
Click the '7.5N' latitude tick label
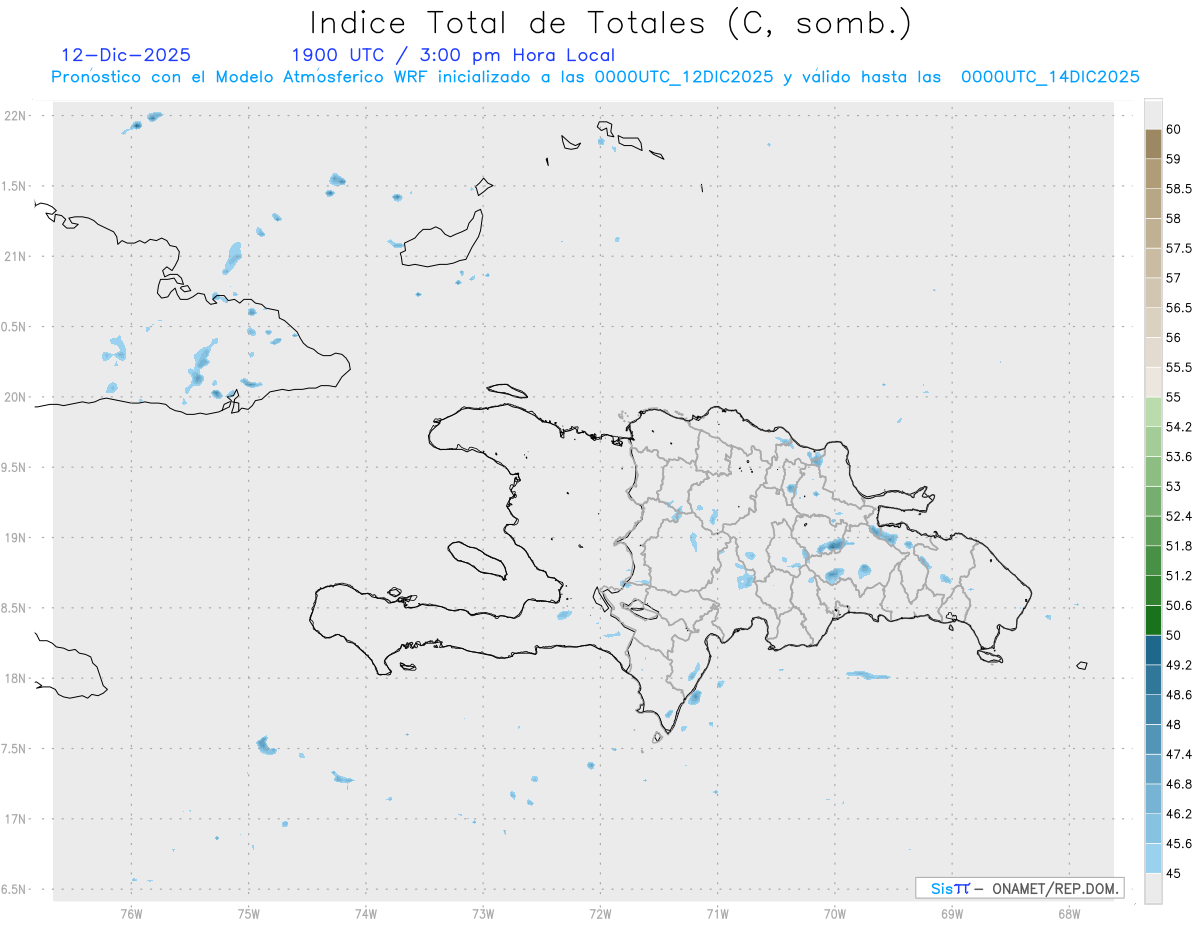(15, 749)
